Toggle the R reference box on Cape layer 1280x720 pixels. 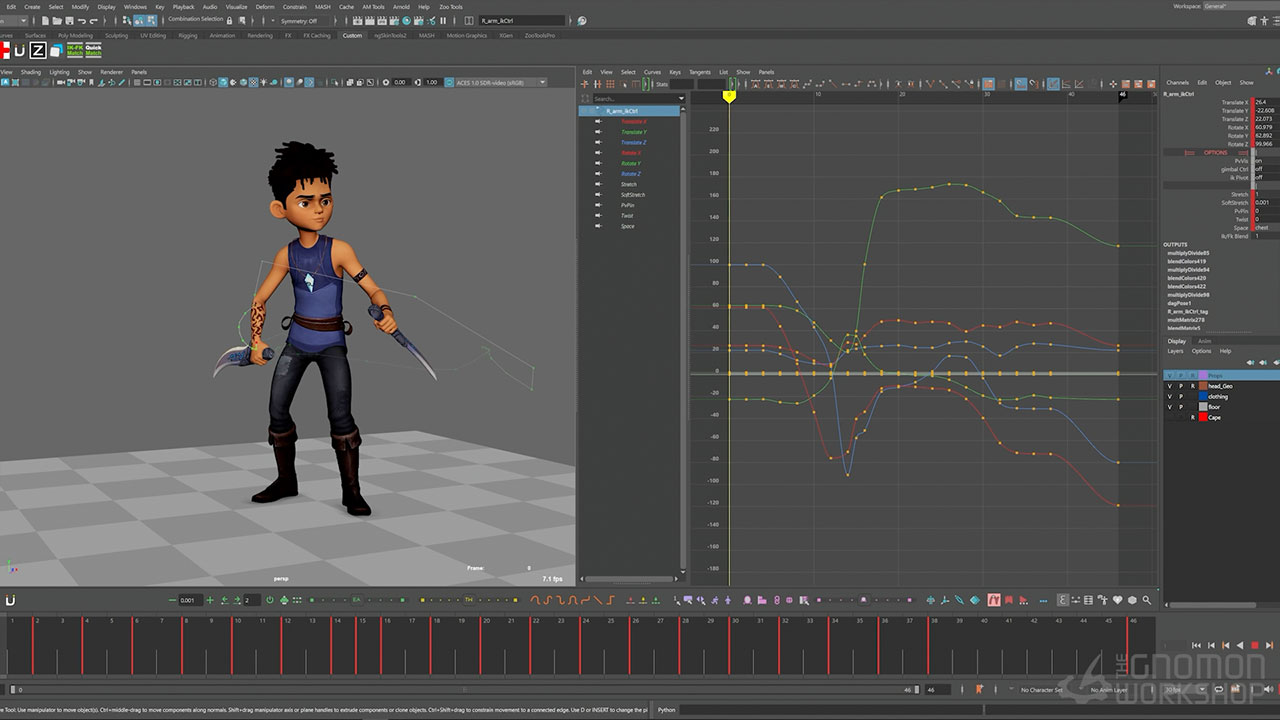point(1192,417)
